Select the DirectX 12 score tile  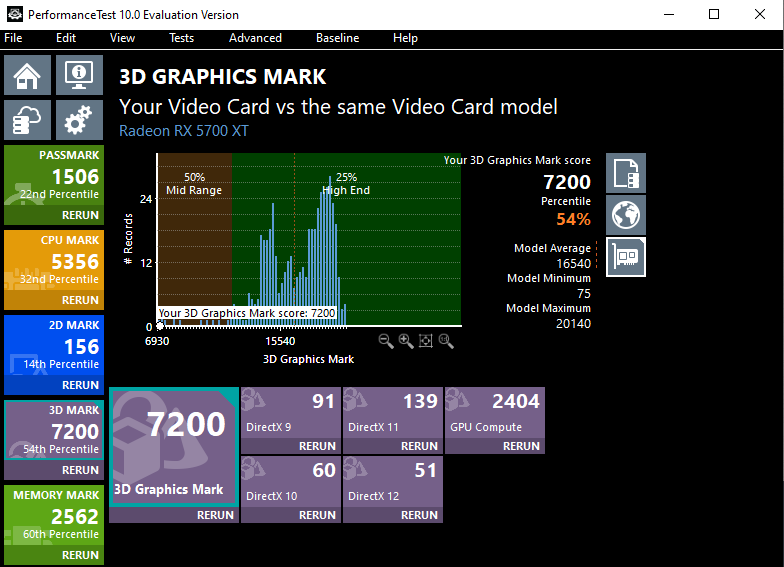pyautogui.click(x=393, y=482)
